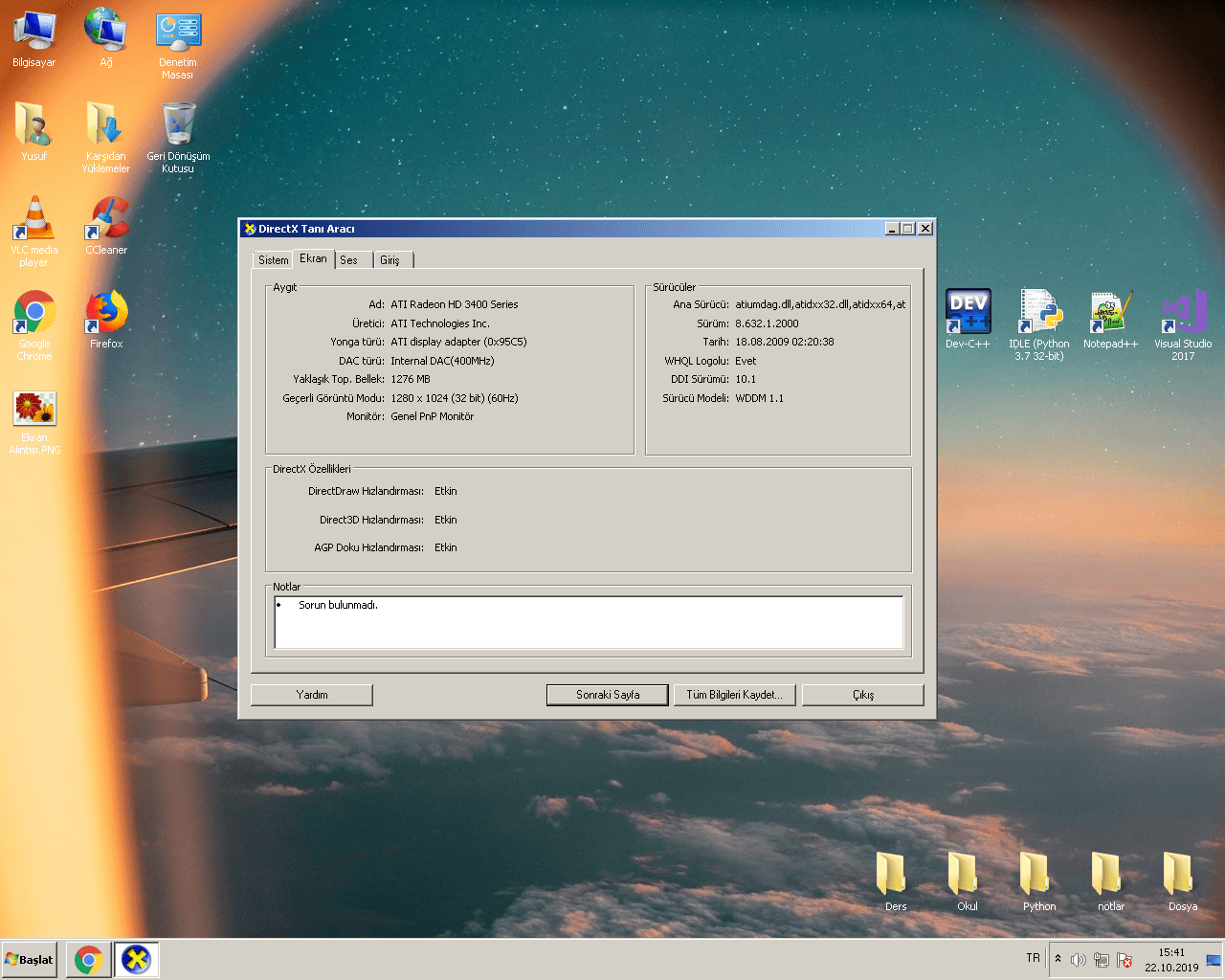Click the WHQL Logolu 'Evet' value

pos(746,361)
